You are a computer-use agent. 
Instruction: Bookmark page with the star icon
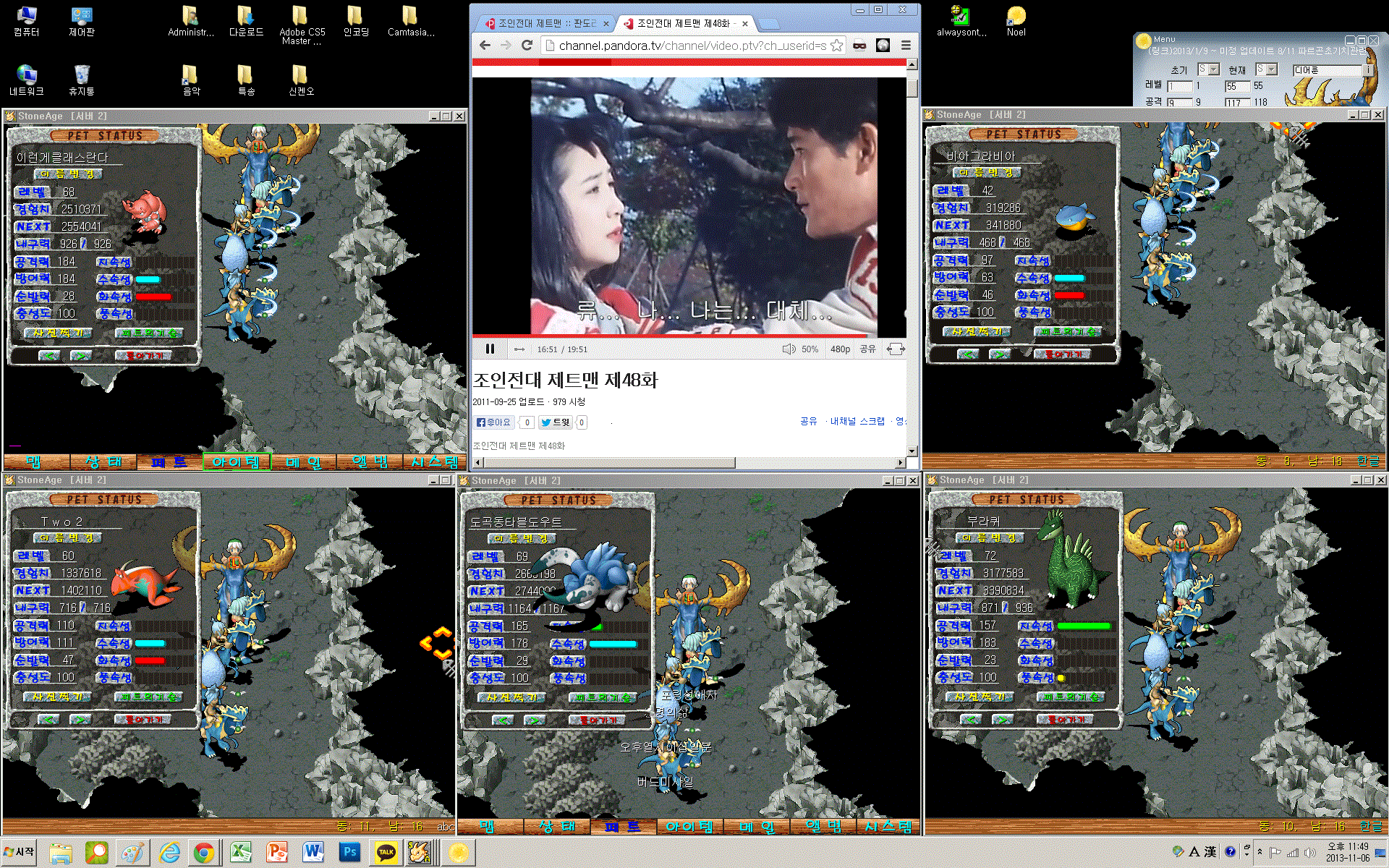click(837, 46)
